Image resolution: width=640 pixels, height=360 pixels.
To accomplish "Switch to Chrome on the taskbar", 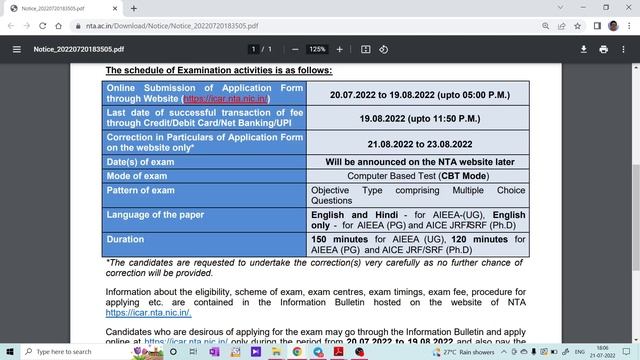I will [297, 351].
